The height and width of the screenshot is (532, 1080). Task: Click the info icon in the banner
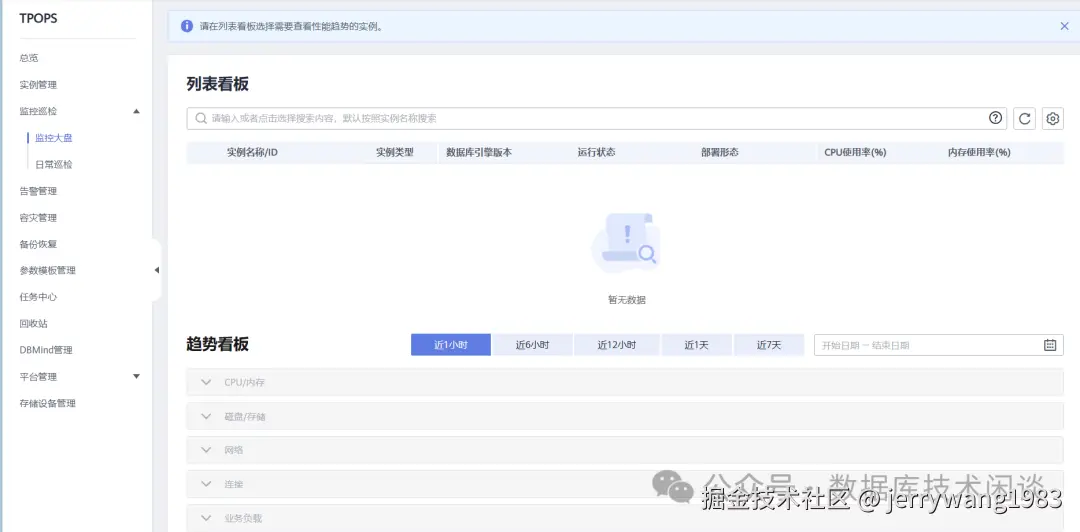(187, 26)
